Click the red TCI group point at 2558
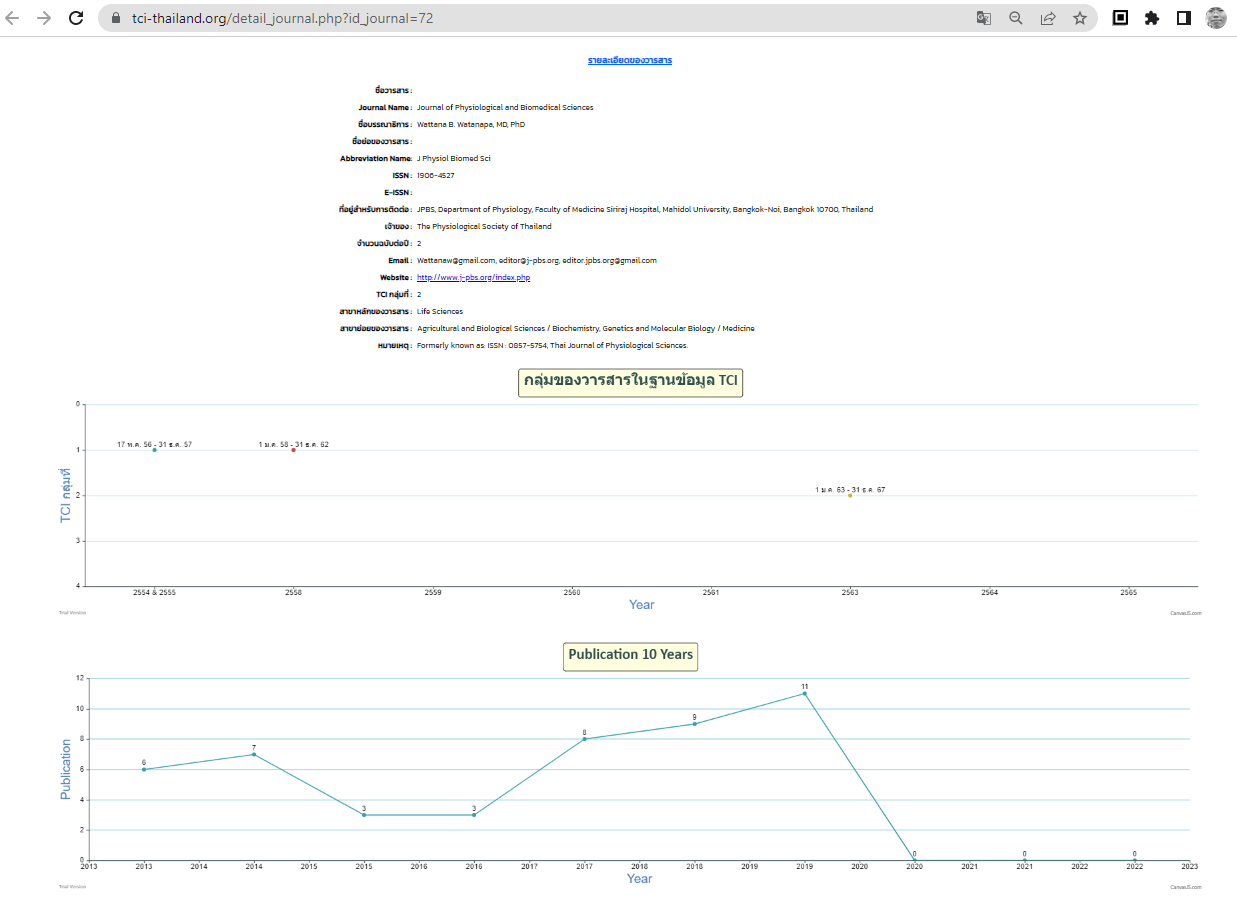Image resolution: width=1237 pixels, height=924 pixels. 293,450
